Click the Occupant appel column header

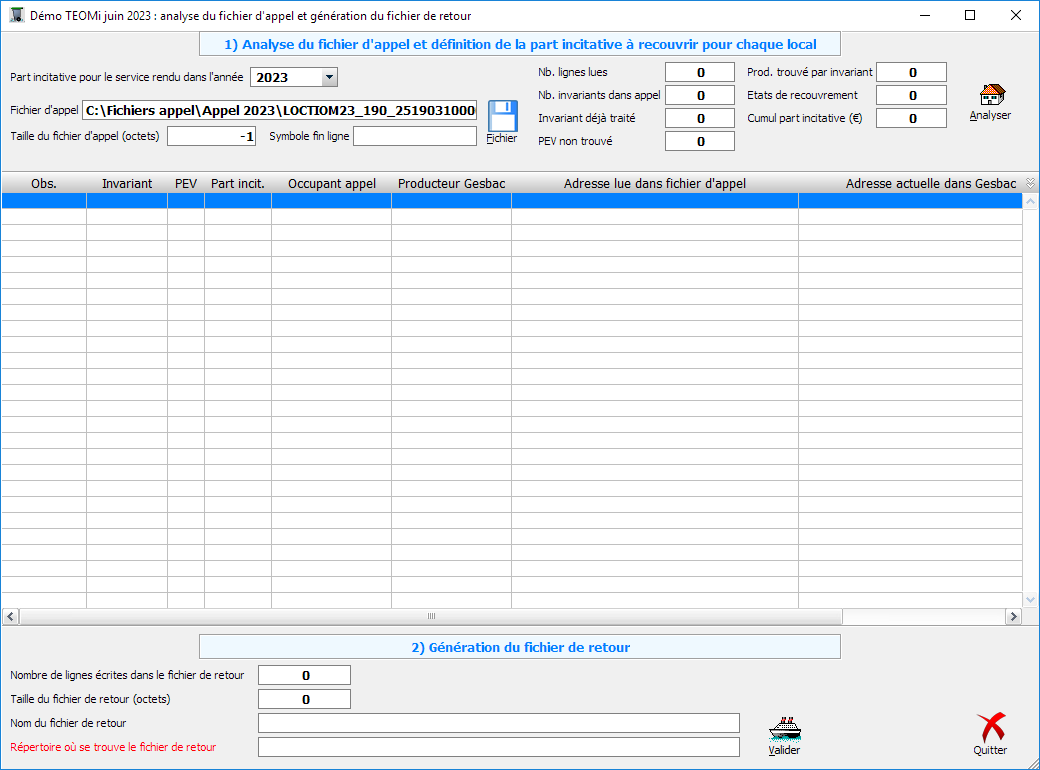(x=331, y=184)
